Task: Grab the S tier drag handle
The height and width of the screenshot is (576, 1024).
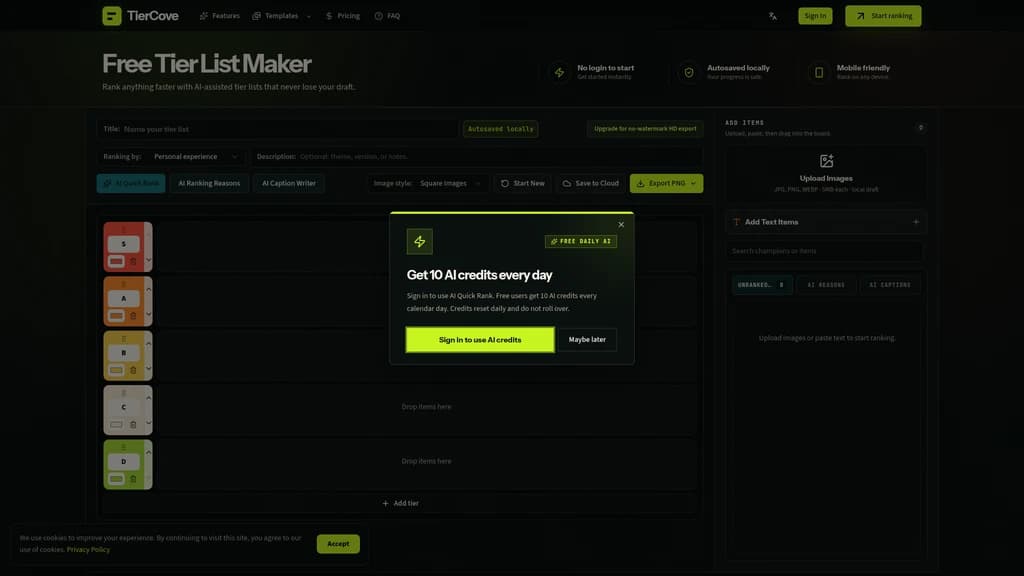Action: (x=123, y=230)
